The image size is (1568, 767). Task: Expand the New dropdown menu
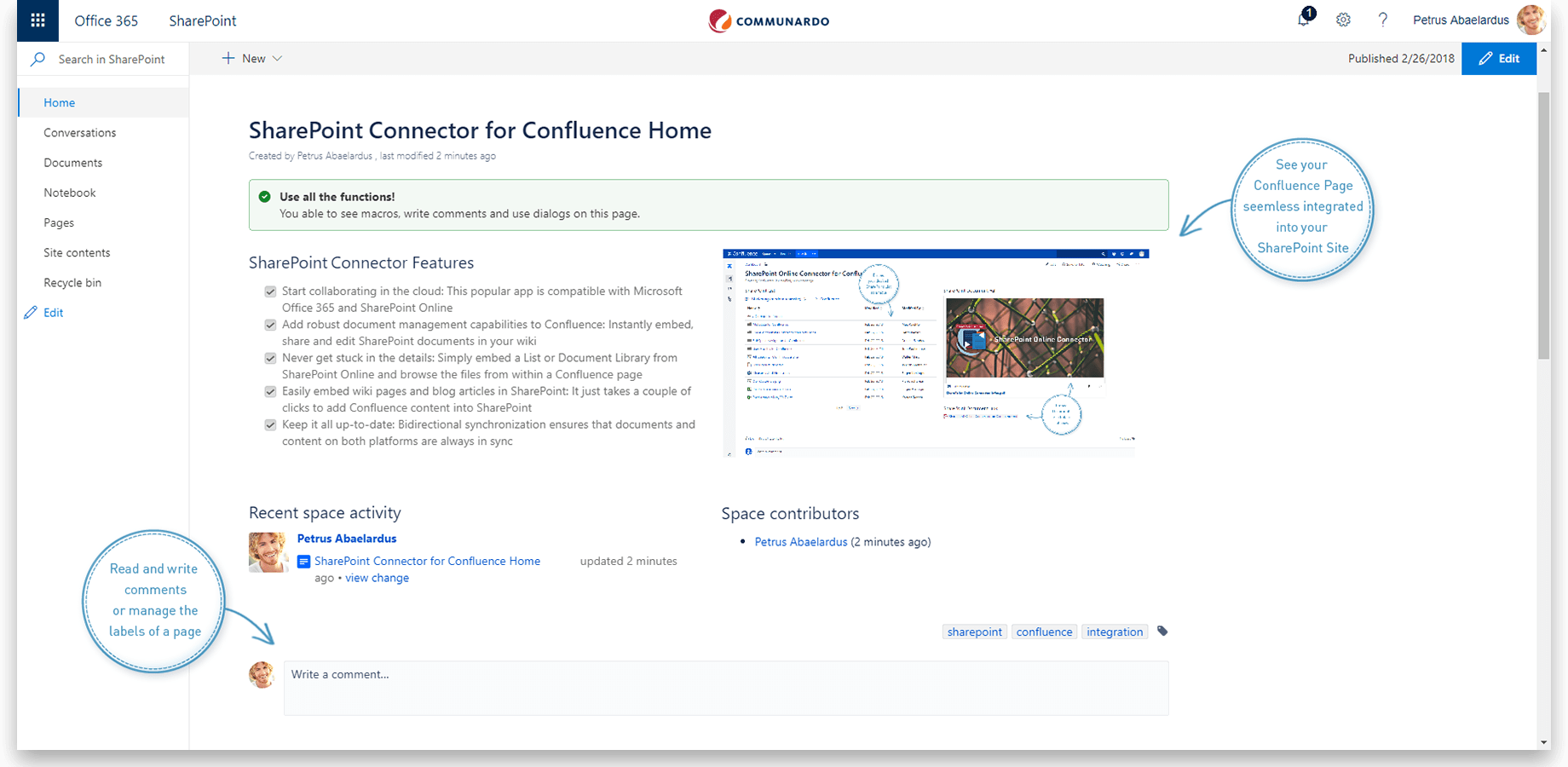252,59
